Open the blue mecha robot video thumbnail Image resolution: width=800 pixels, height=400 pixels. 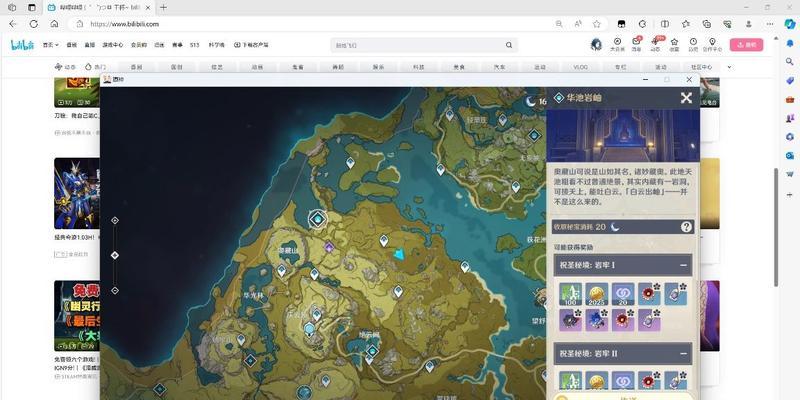tap(77, 193)
